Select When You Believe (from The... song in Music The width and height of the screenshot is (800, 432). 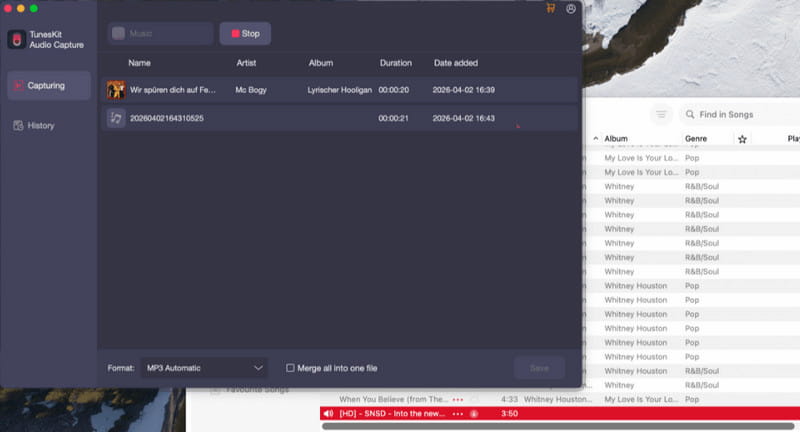click(x=393, y=399)
